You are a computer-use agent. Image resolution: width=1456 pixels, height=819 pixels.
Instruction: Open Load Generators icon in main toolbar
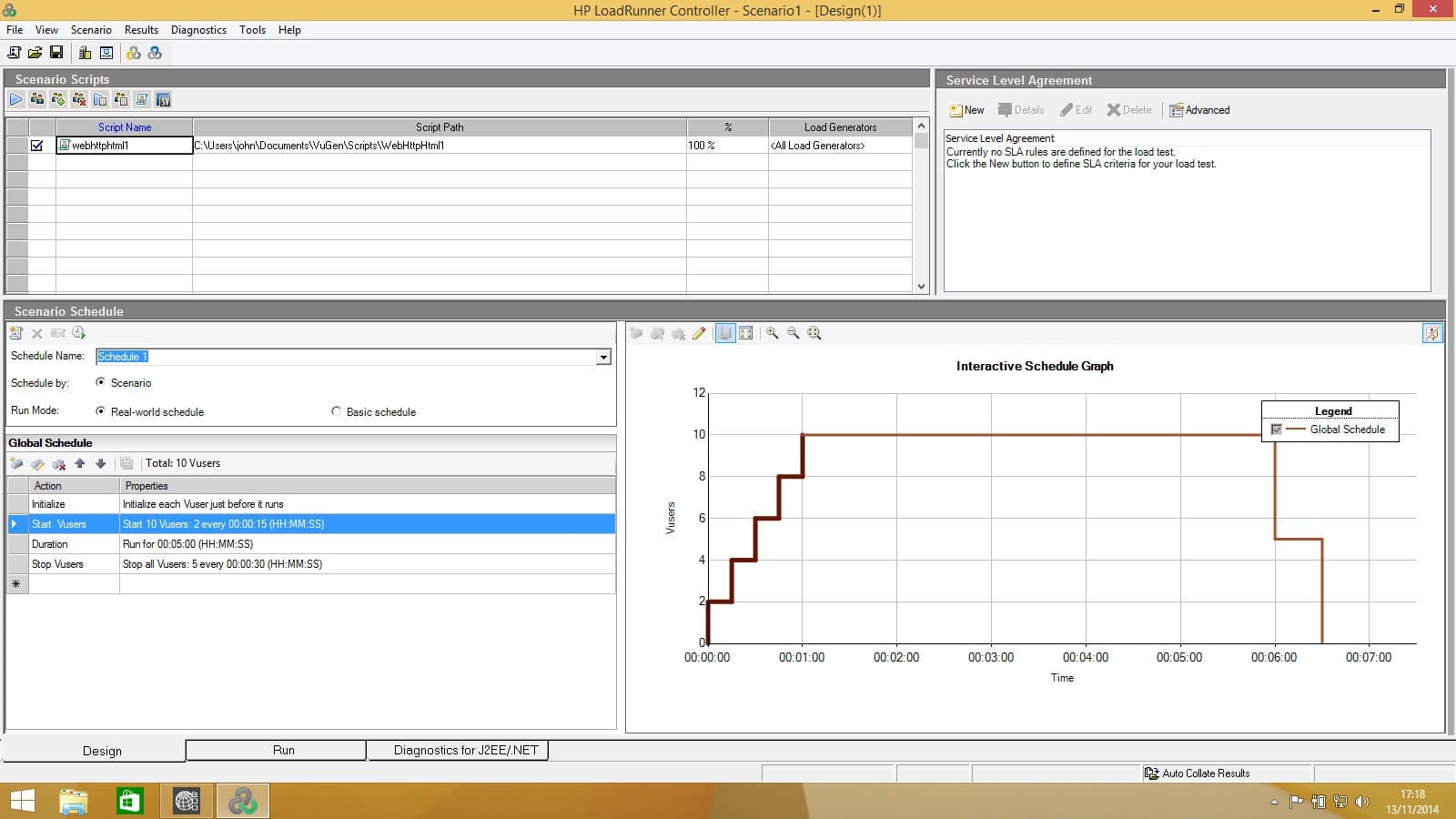click(x=85, y=53)
